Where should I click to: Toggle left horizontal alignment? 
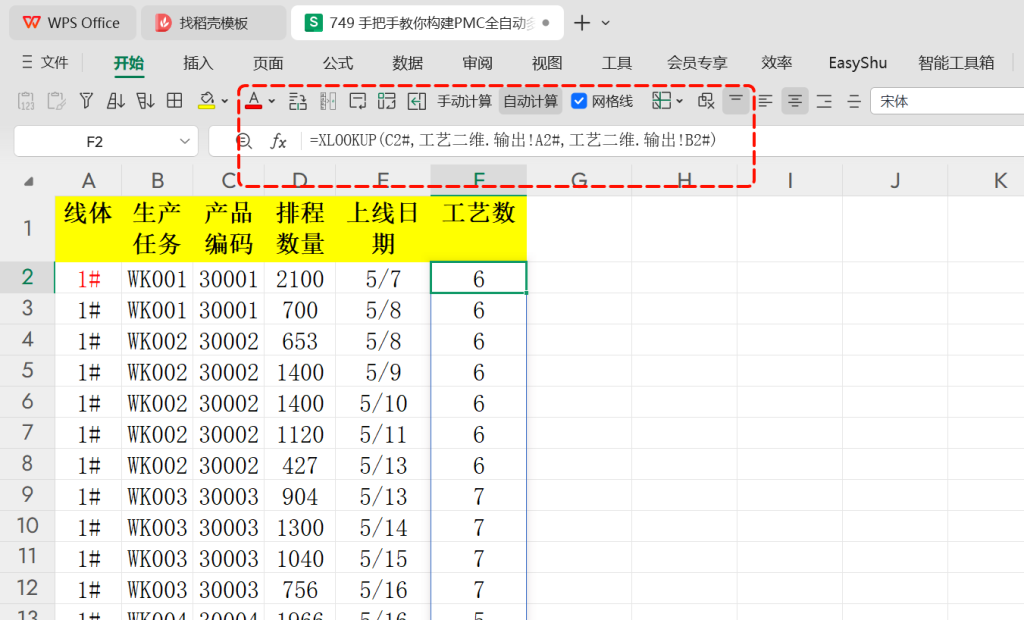click(x=765, y=101)
